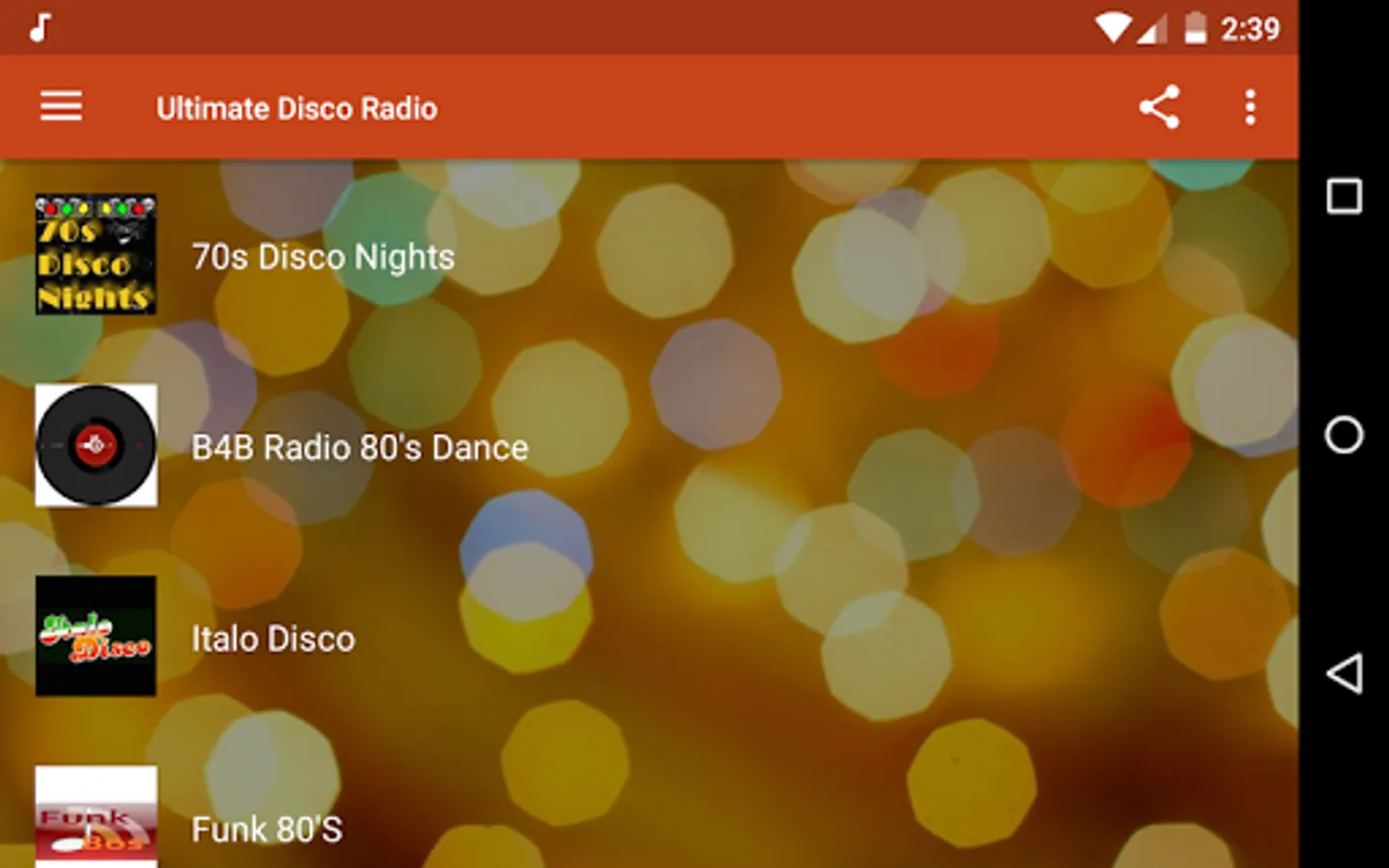Tap the cellular signal status icon
1389x868 pixels.
(1152, 29)
